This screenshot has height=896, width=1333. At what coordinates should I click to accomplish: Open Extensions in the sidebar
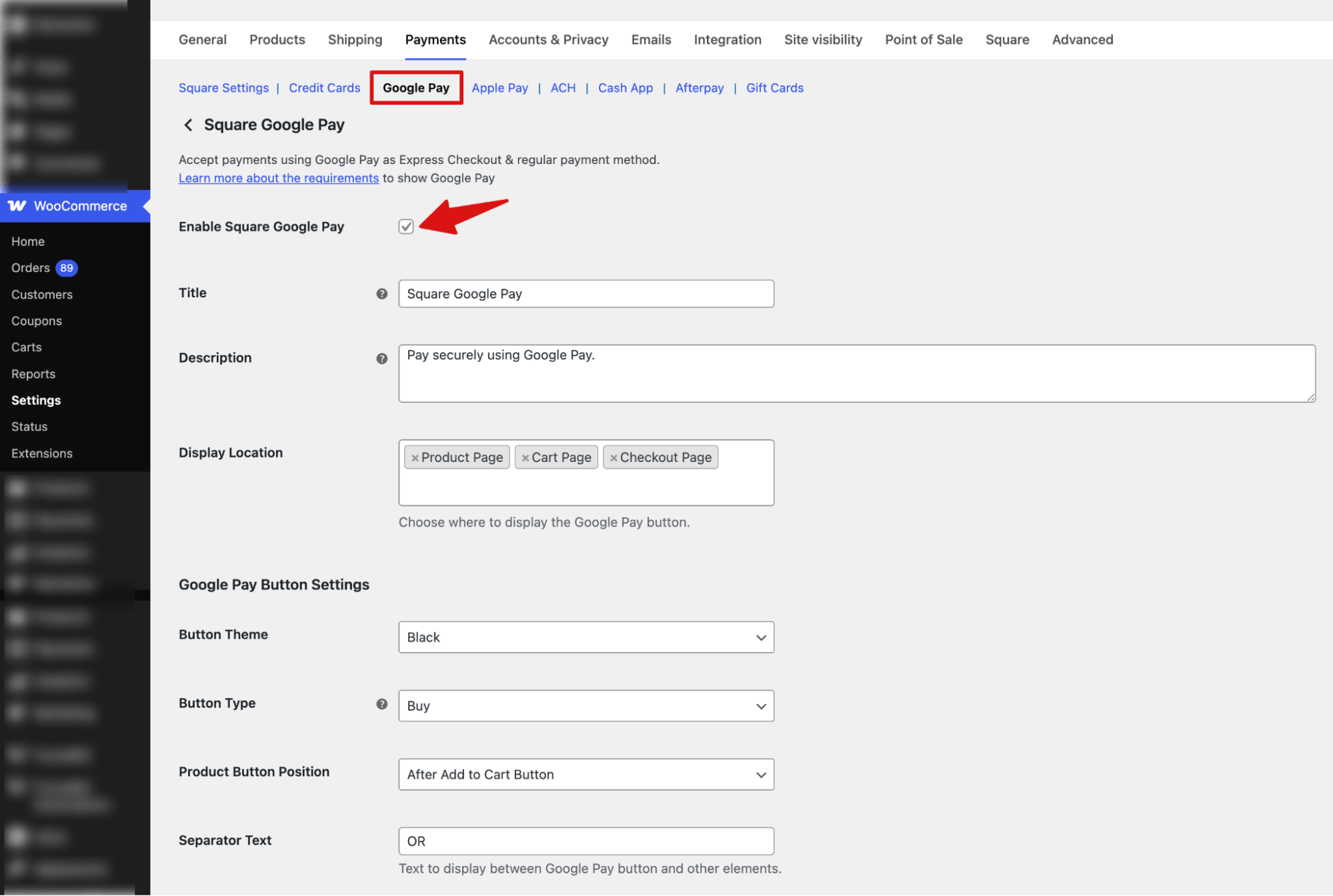[42, 453]
